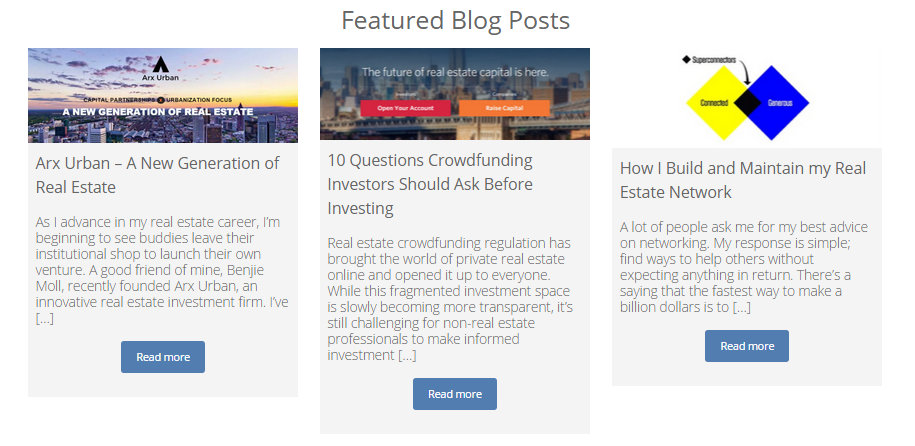This screenshot has height=446, width=915.
Task: Click the Featured Blog Posts heading
Action: [x=456, y=20]
